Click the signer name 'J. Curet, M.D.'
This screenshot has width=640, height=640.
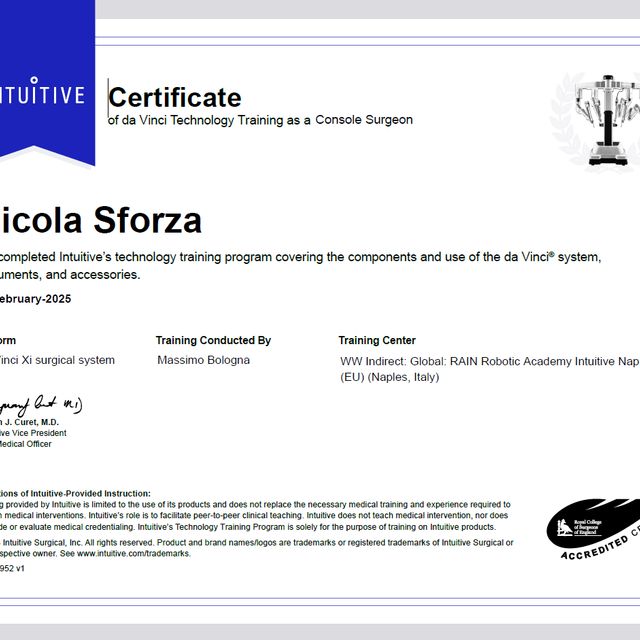tap(32, 422)
